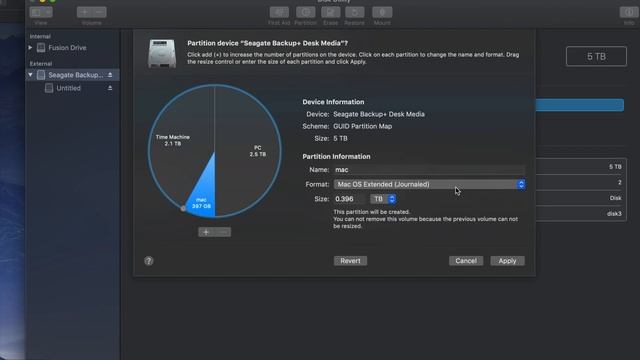640x360 pixels.
Task: Click the remove Volume minus toolbar button
Action: (99, 12)
